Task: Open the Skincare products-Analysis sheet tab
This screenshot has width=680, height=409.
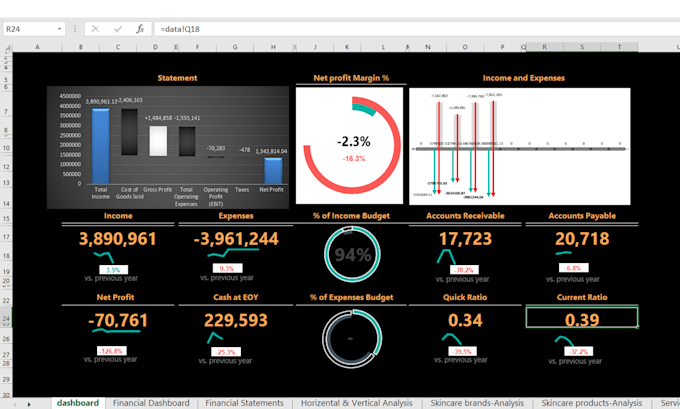Action: tap(592, 403)
